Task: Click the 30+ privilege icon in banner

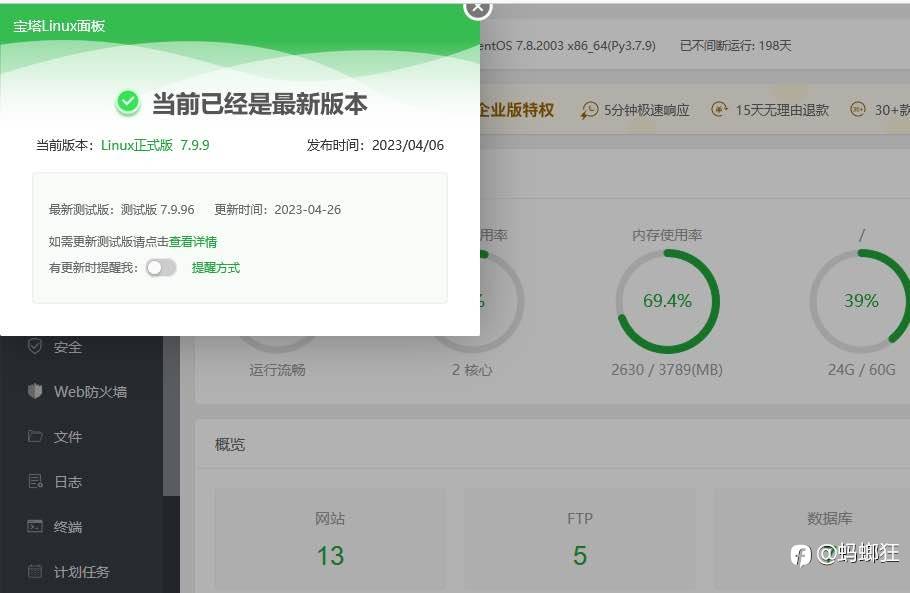Action: [x=857, y=109]
